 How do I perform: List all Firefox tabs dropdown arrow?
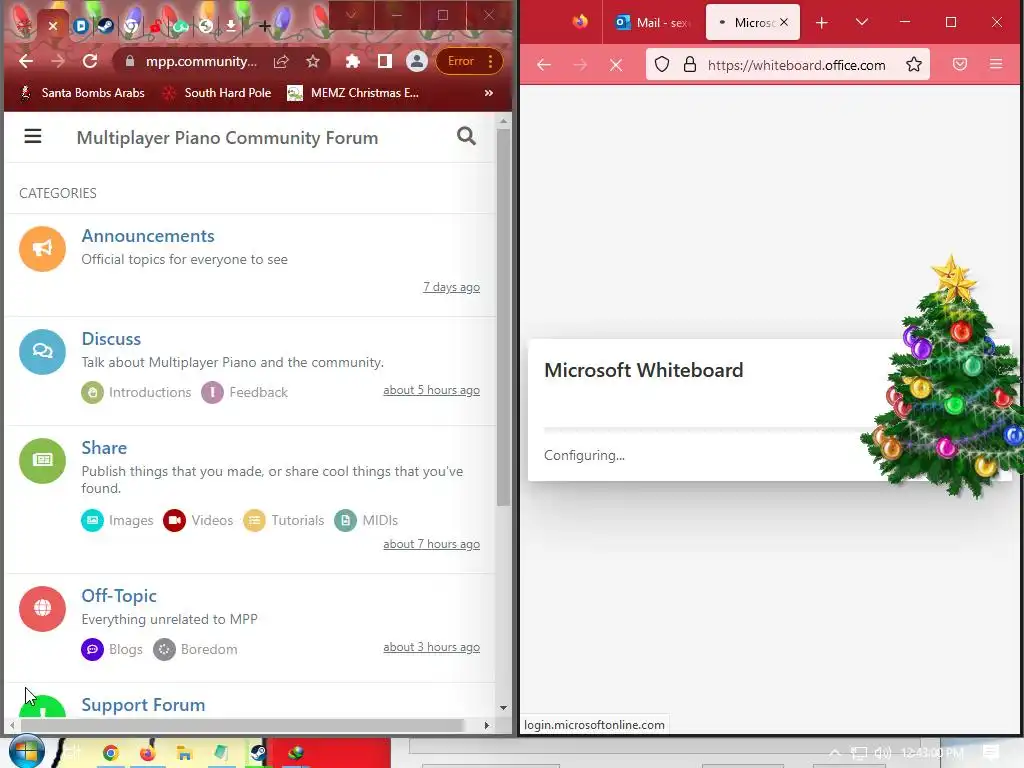click(x=862, y=22)
